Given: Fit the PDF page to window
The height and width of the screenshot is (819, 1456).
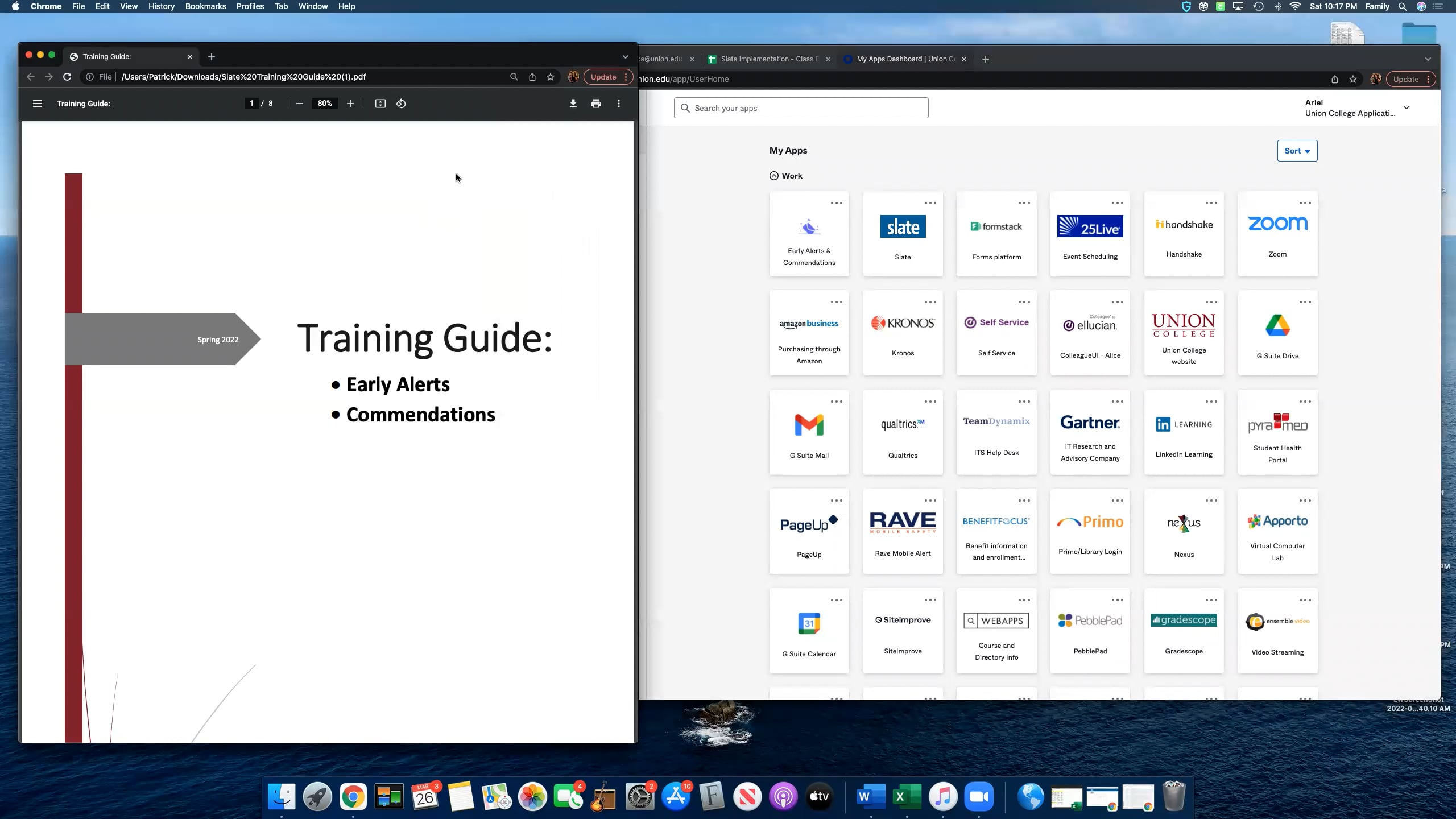Looking at the screenshot, I should [x=380, y=104].
